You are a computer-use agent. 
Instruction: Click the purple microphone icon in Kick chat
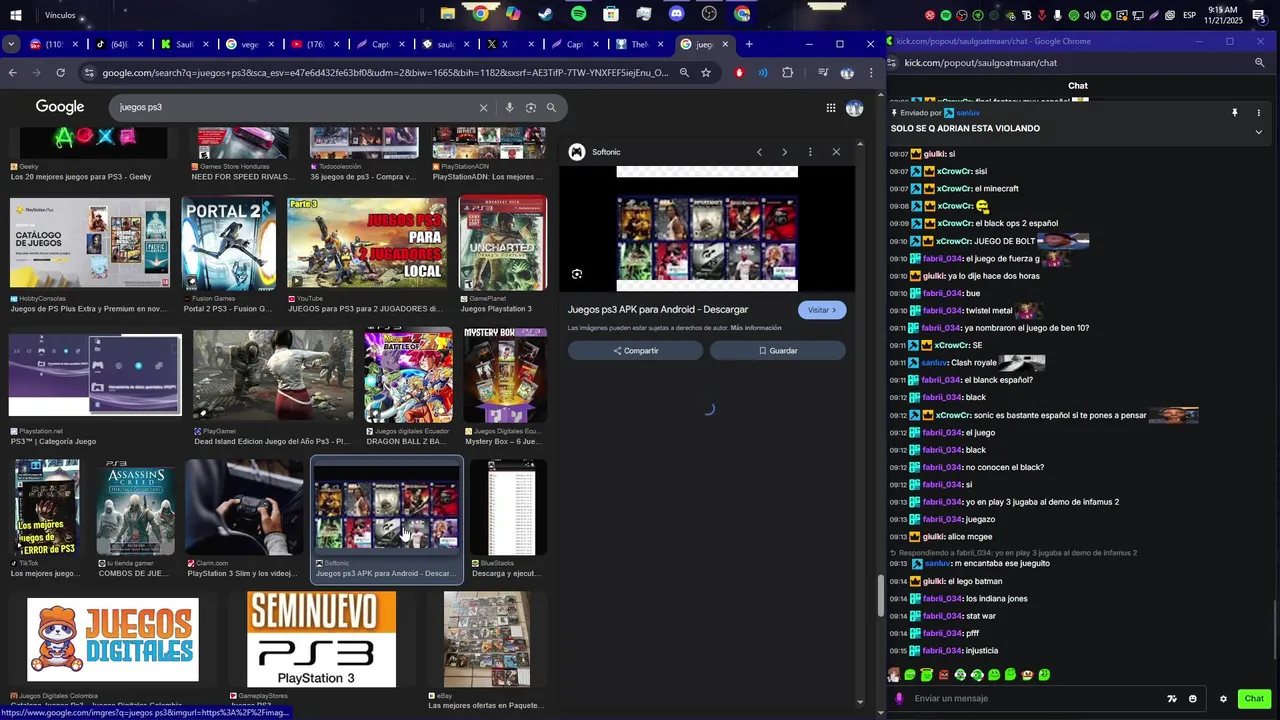[x=899, y=699]
